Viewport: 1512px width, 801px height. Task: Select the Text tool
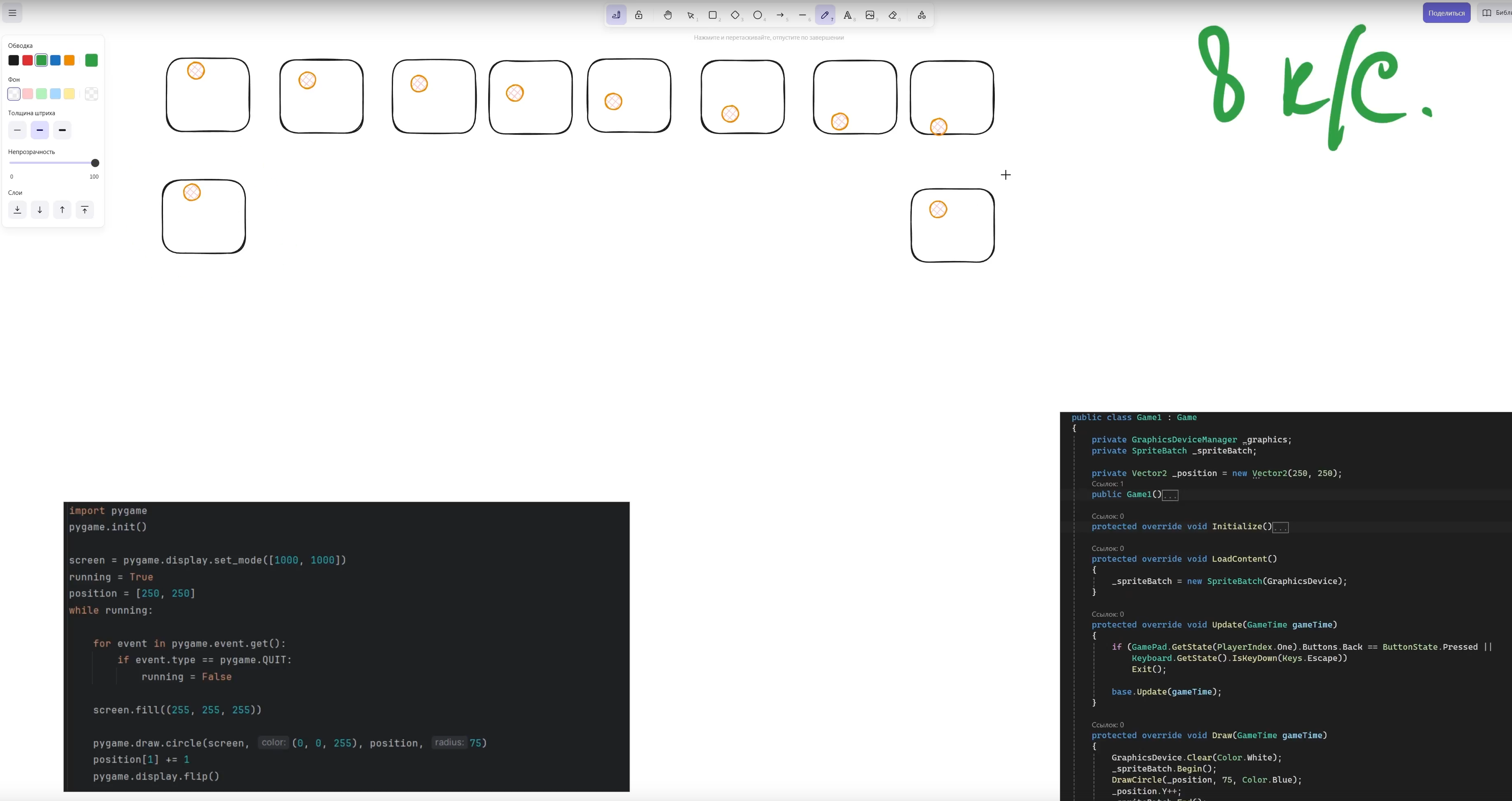click(847, 15)
